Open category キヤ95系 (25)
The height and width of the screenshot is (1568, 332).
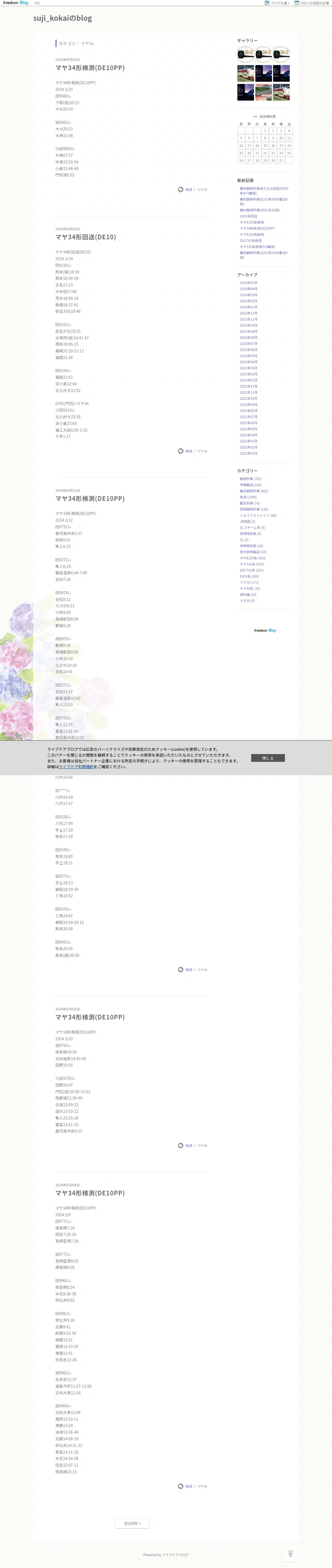(x=250, y=589)
